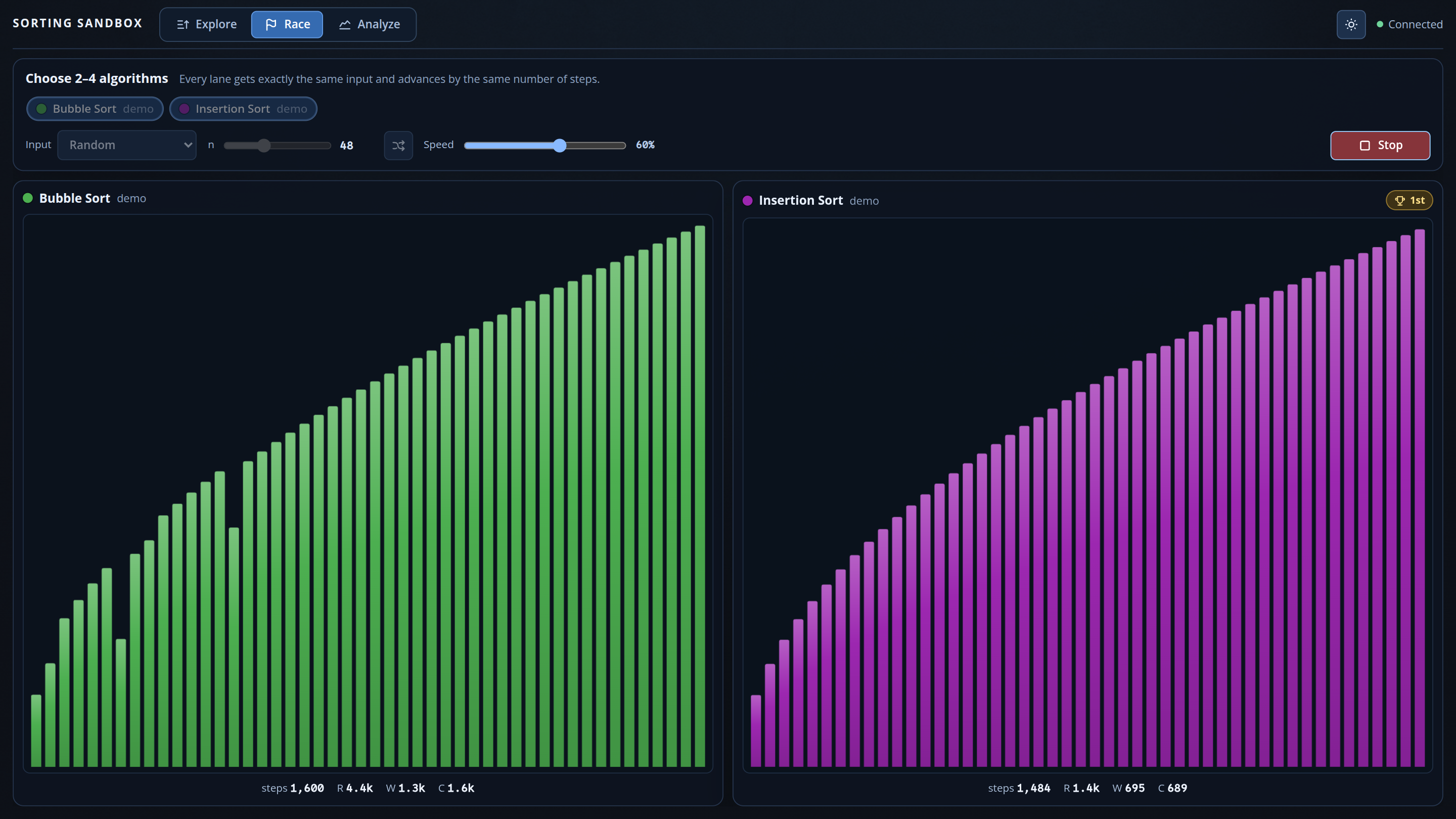The height and width of the screenshot is (819, 1456).
Task: Open the Input type dropdown showing Random
Action: tap(126, 145)
